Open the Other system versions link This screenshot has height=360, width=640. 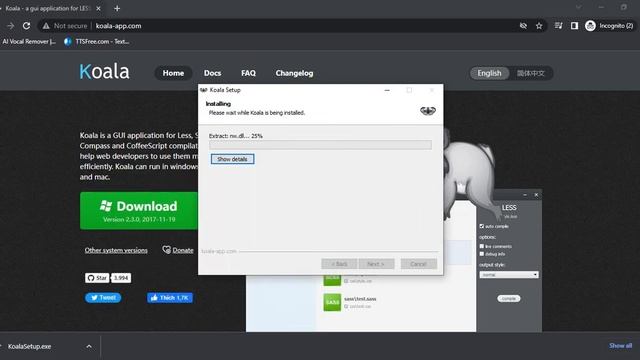116,250
